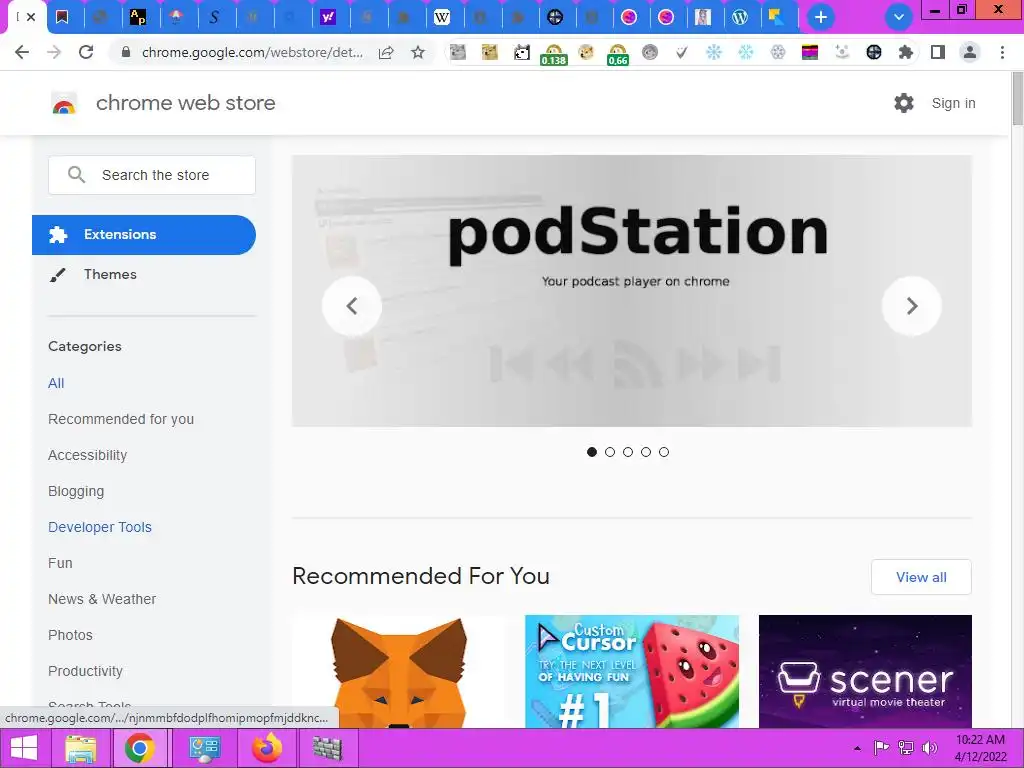Switch to the tab with Ap icon
This screenshot has height=768, width=1024.
coord(138,18)
